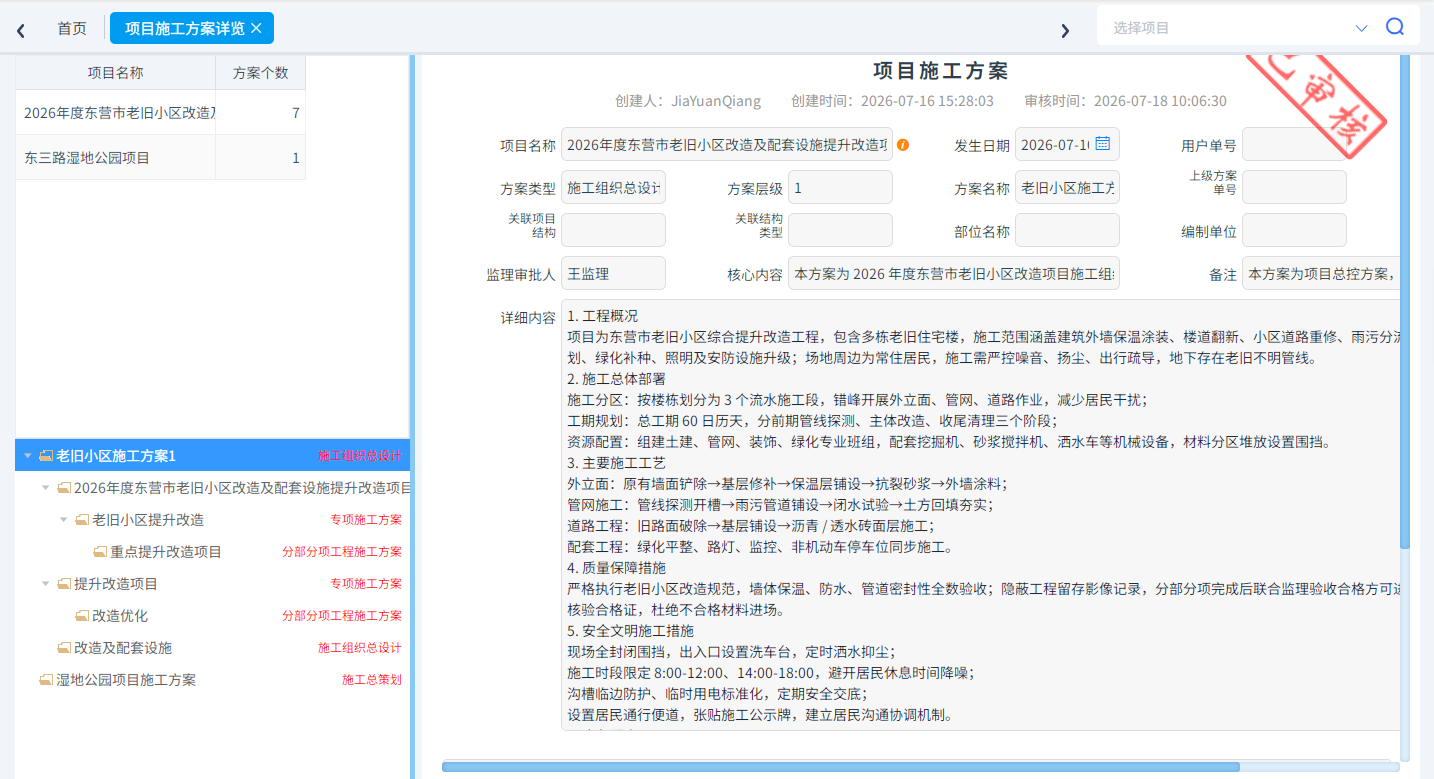
Task: Click the vertical scrollbar on right edge
Action: pyautogui.click(x=1405, y=300)
